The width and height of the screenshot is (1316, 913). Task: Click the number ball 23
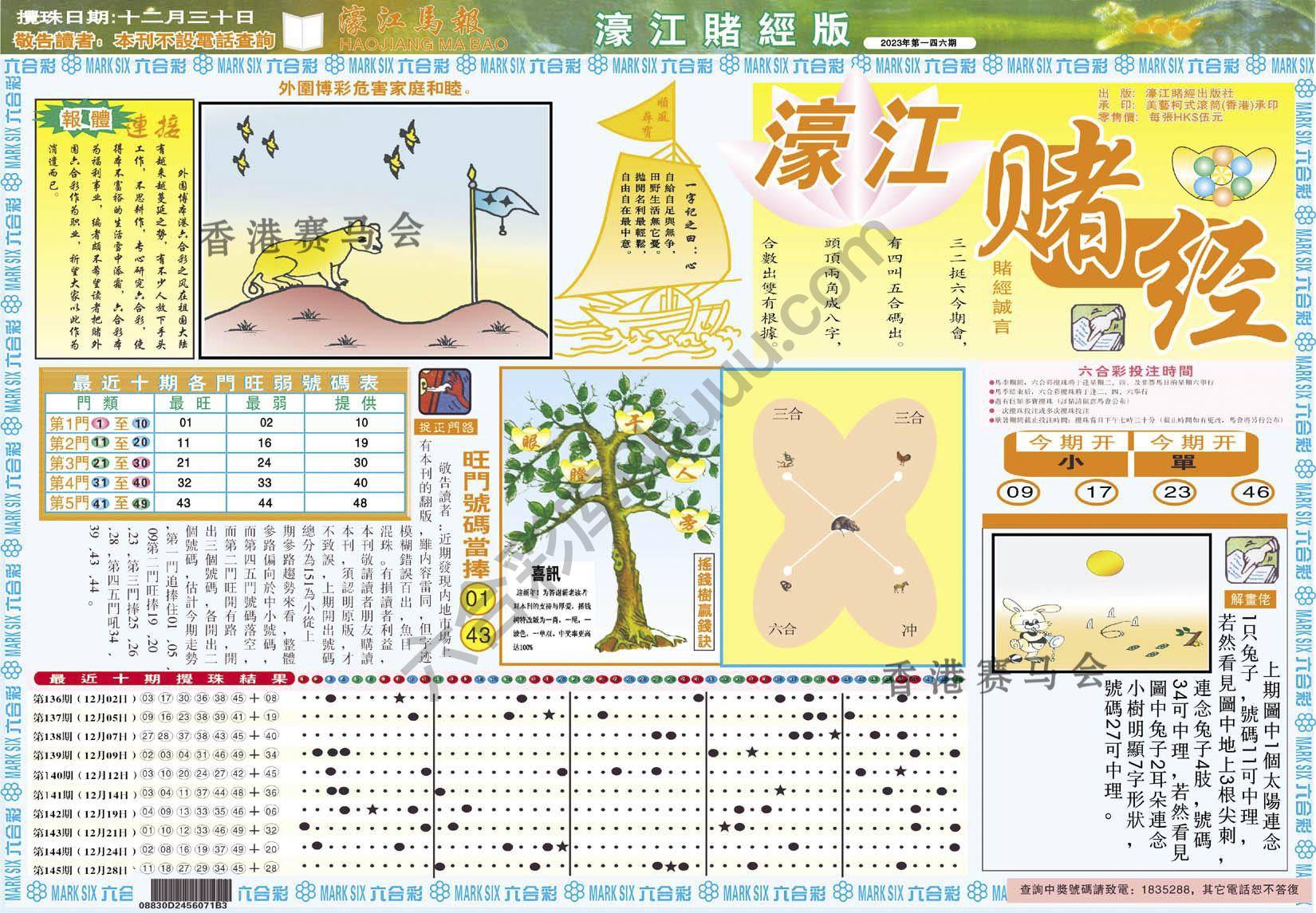(x=1176, y=492)
